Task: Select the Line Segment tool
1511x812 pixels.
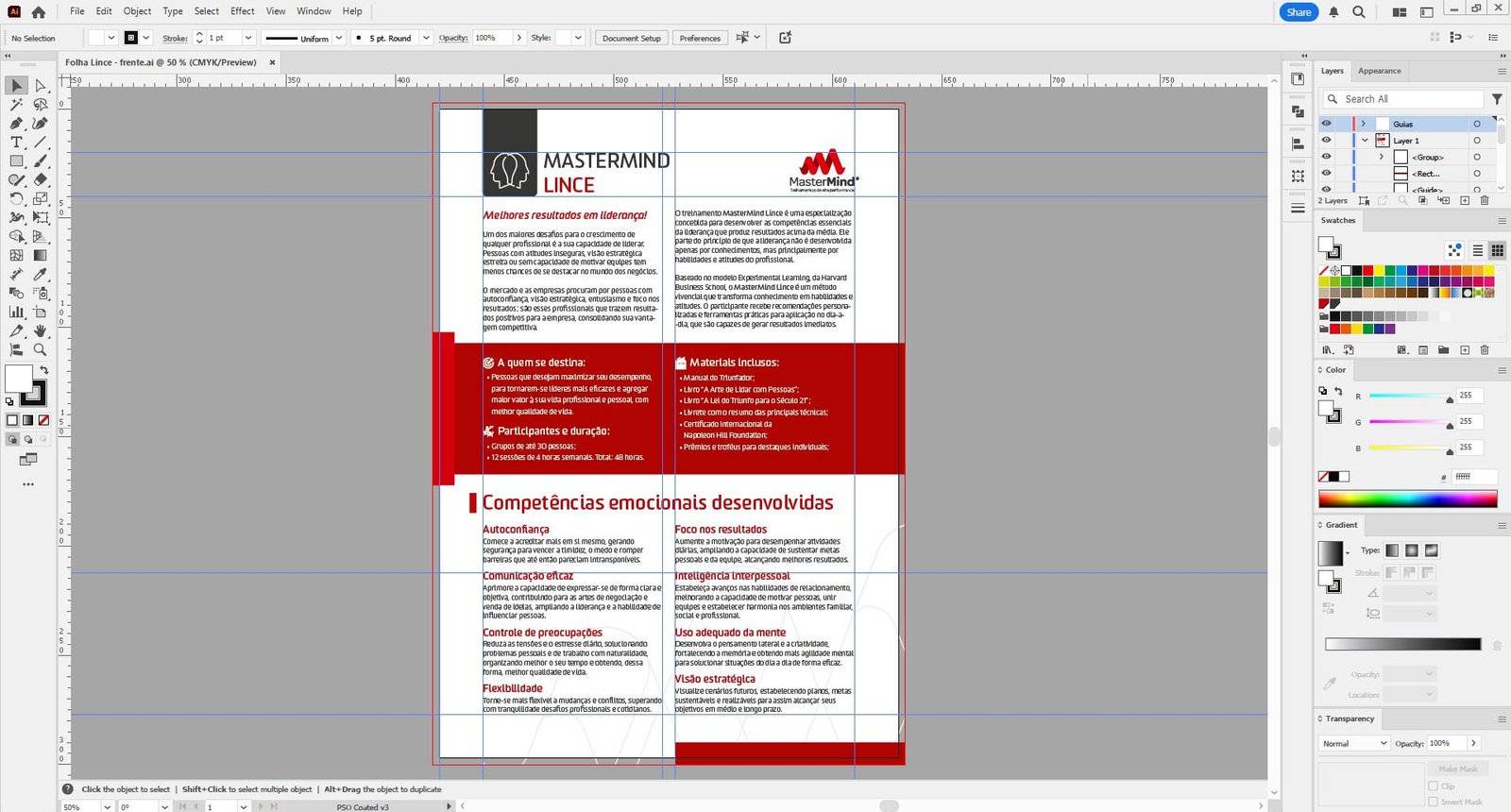Action: [x=40, y=143]
